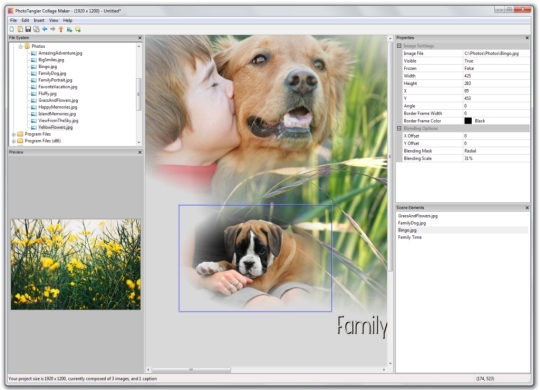Select FavoriteVacation.jpg in the file tree
Viewport: 540px width, 390px height.
58,87
